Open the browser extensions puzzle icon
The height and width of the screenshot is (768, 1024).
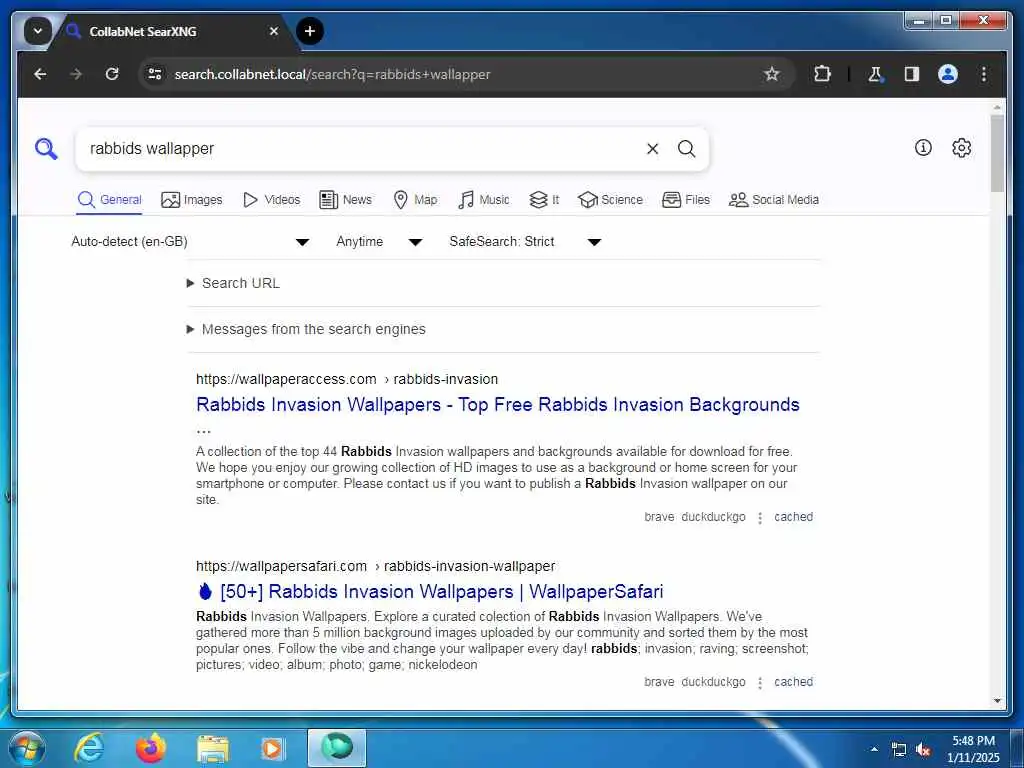pos(822,74)
